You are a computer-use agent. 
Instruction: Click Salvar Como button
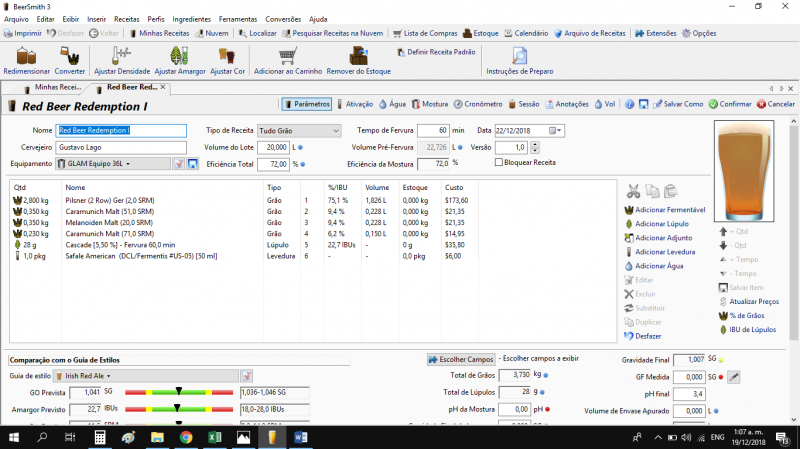(678, 104)
